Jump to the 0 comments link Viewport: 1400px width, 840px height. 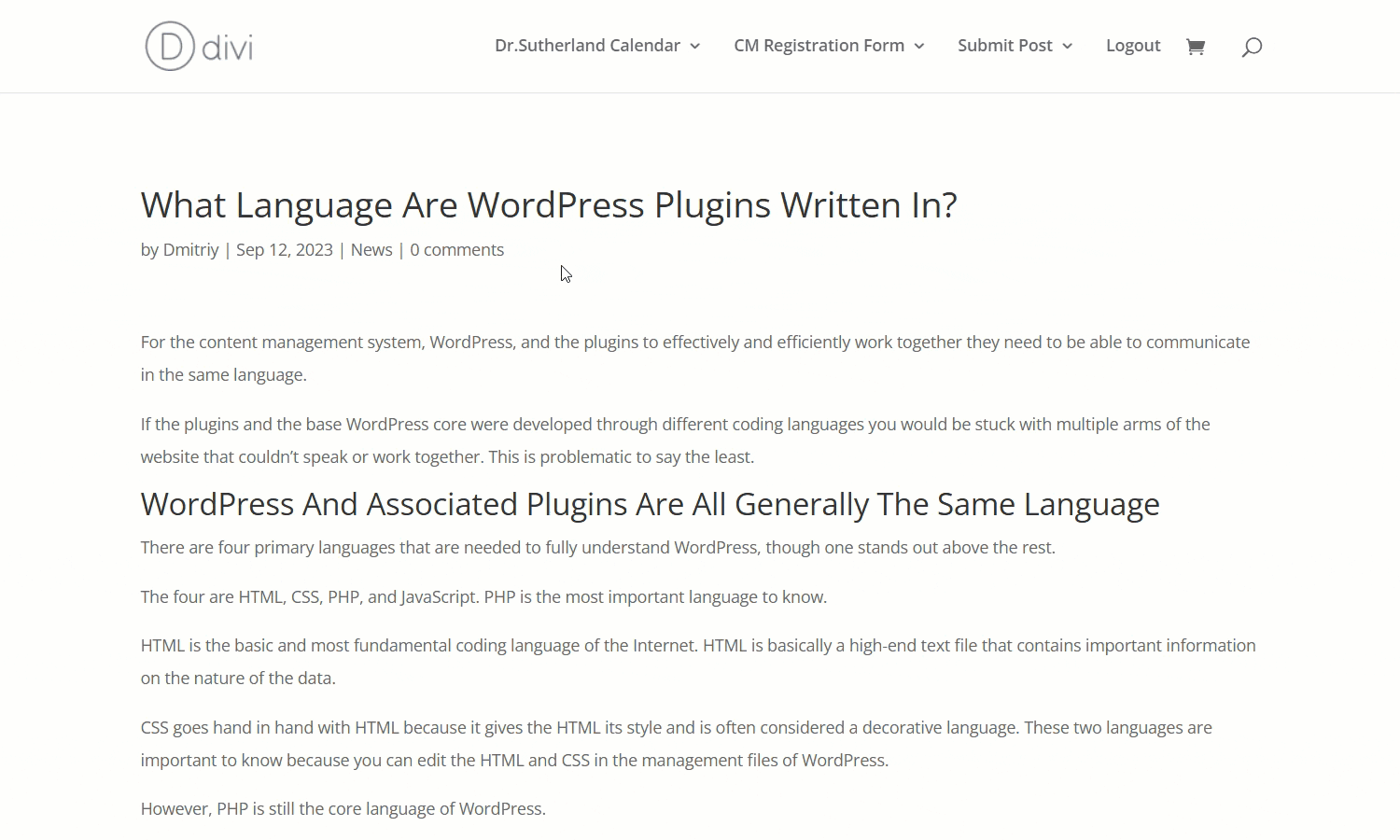[x=457, y=250]
